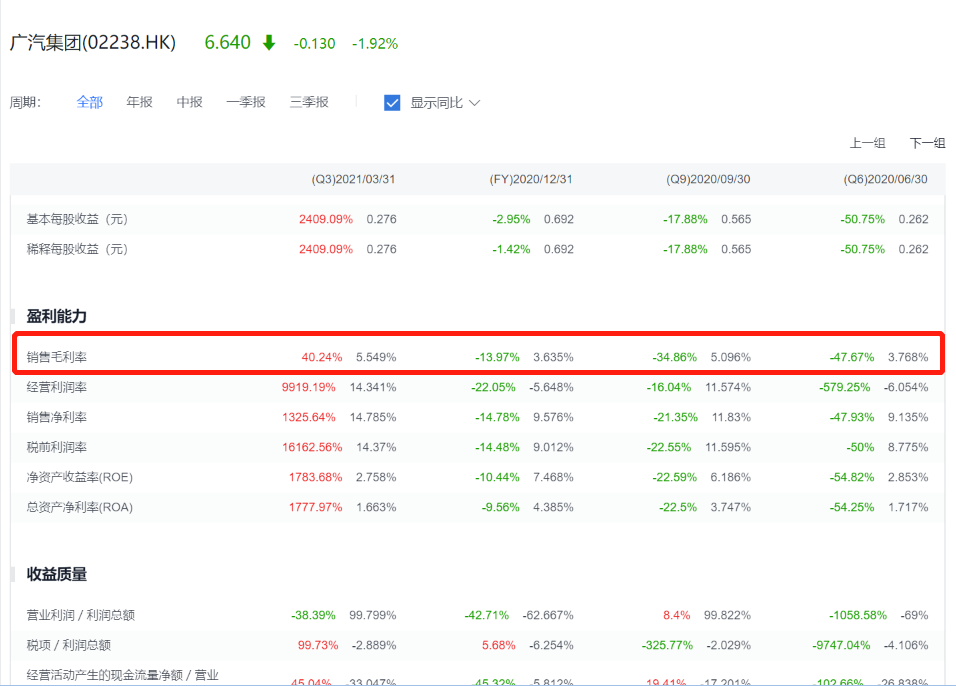Click the 税项 / 利润总额 row label
This screenshot has width=956, height=686.
point(69,645)
